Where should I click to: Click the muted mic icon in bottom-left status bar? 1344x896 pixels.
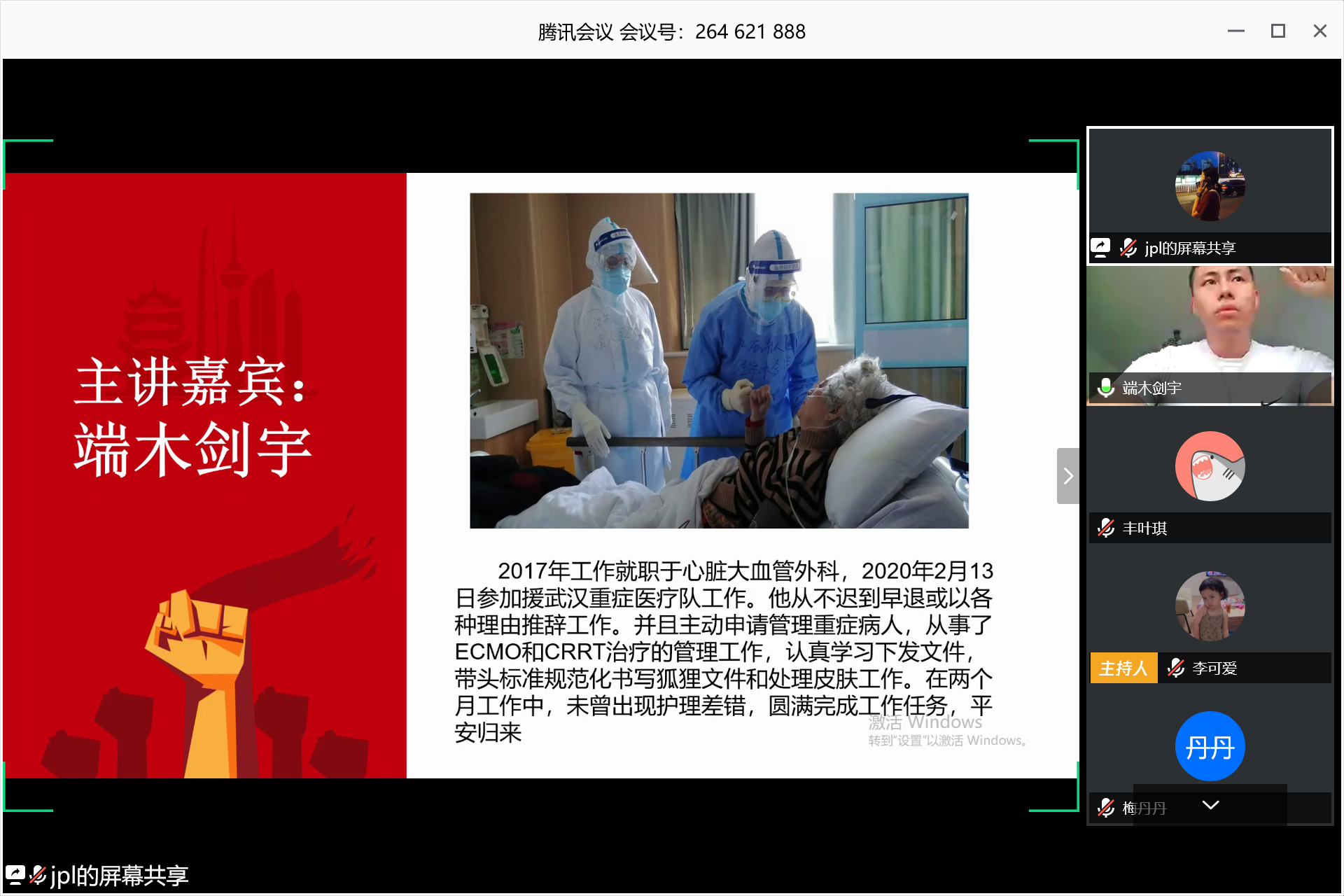tap(38, 875)
